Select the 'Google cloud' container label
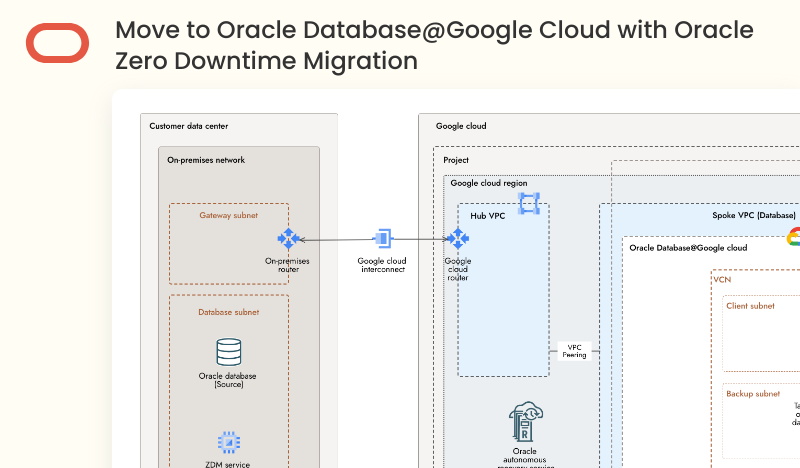The height and width of the screenshot is (468, 800). [x=461, y=126]
